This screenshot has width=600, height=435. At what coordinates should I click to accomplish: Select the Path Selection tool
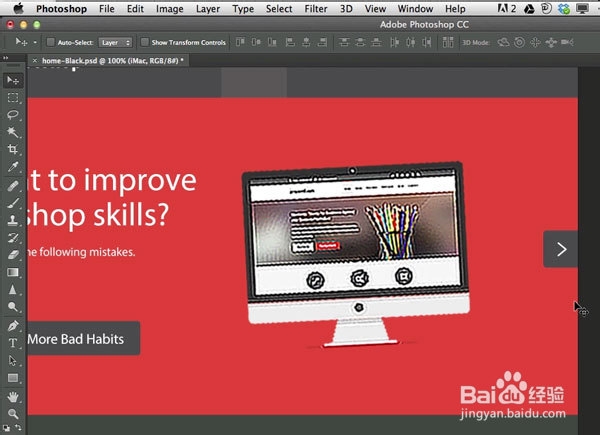coord(13,360)
